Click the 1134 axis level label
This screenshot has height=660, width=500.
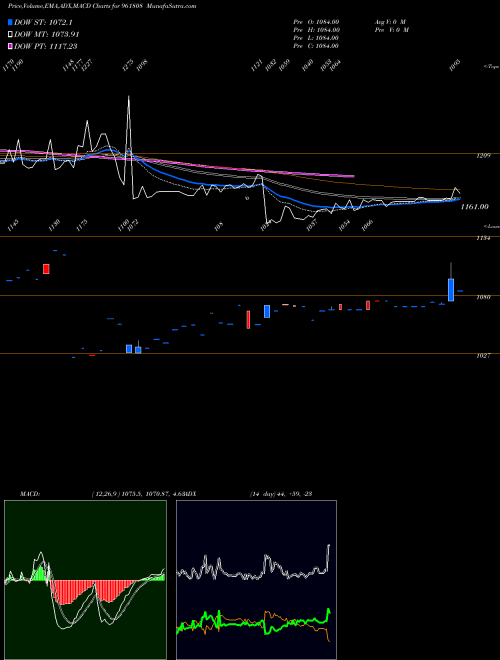(x=484, y=238)
